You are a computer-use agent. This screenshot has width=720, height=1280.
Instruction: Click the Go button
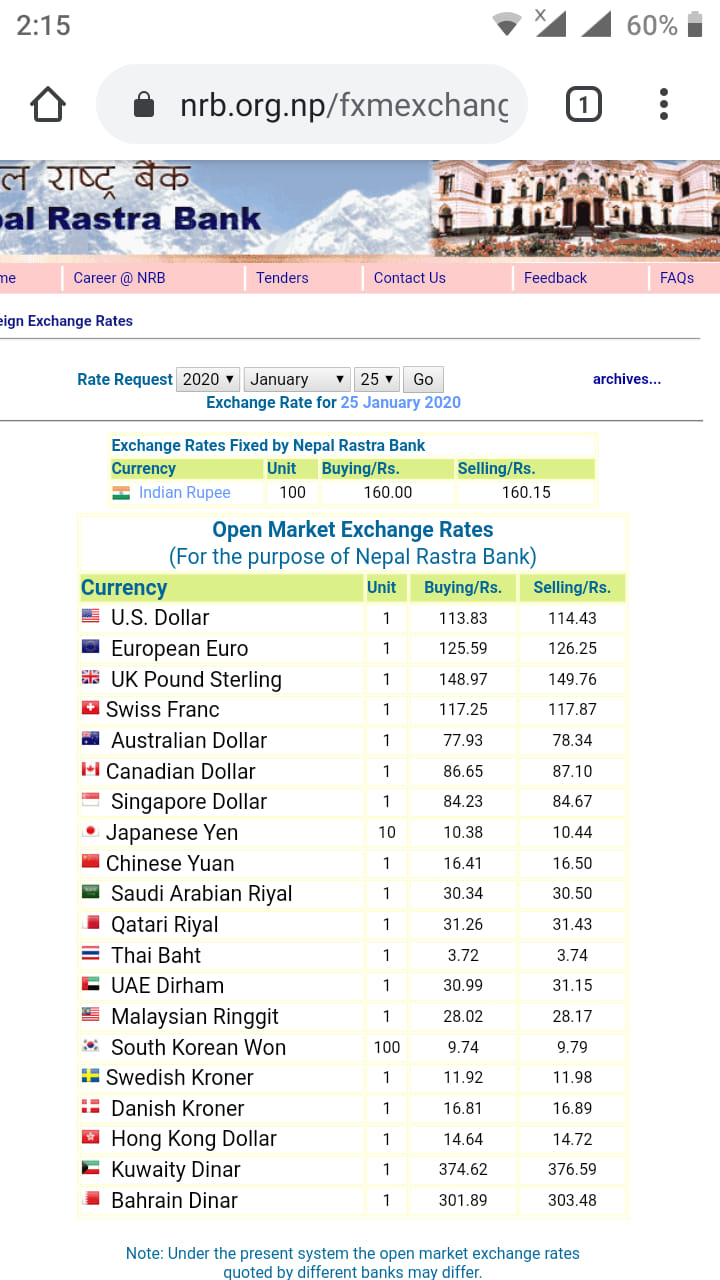coord(423,379)
